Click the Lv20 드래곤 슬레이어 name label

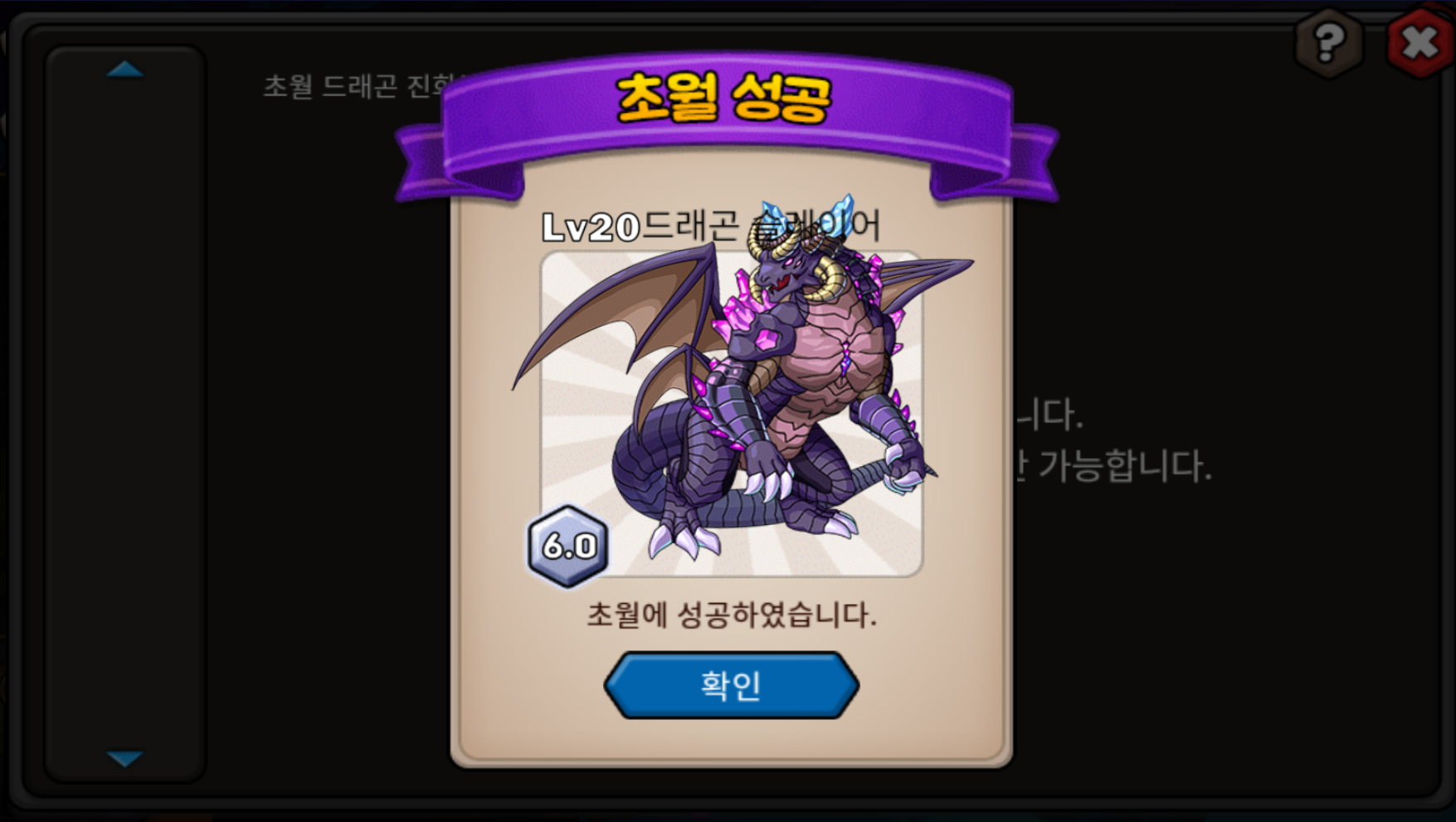coord(711,226)
